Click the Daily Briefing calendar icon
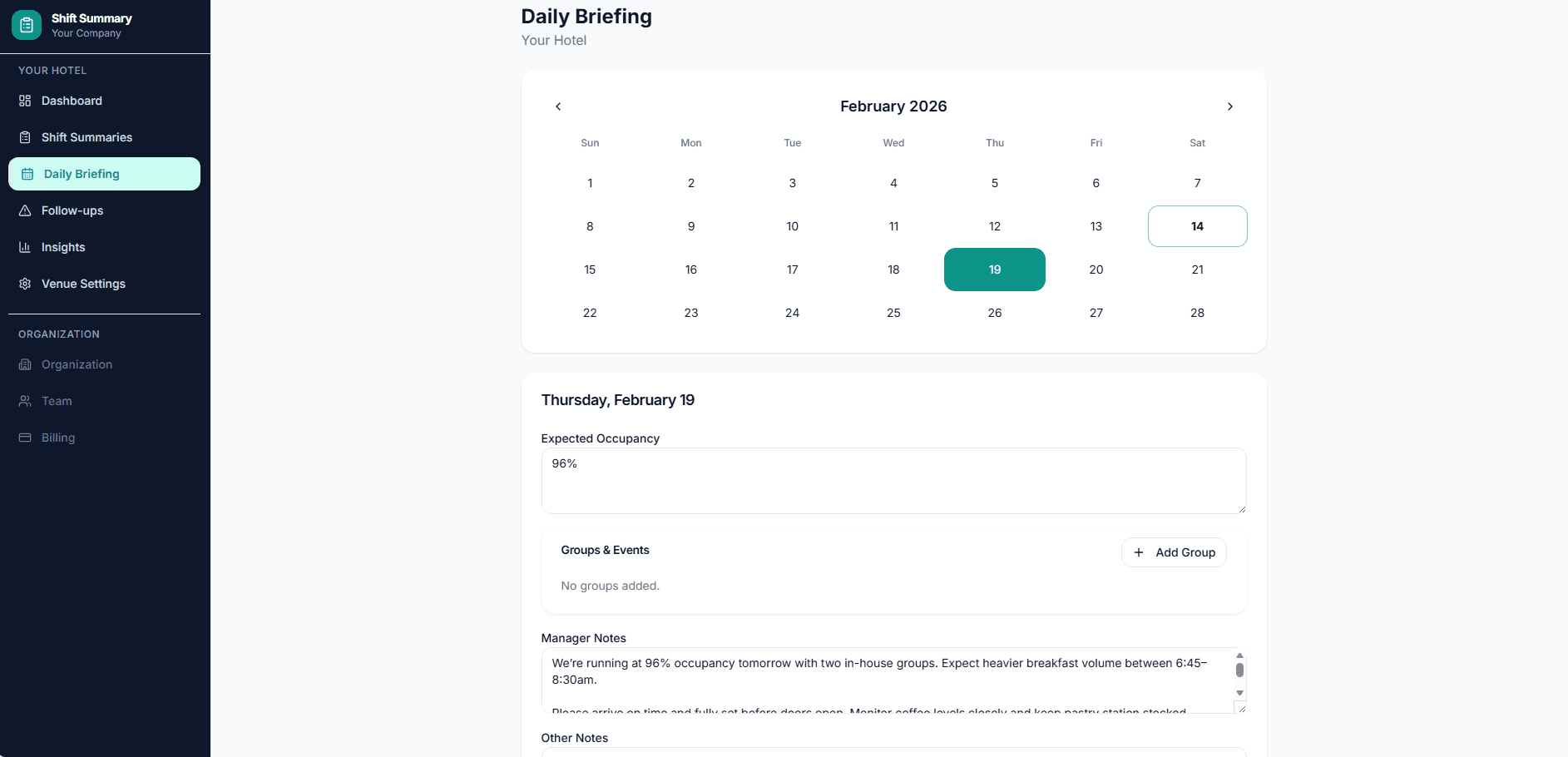The image size is (1568, 757). click(x=26, y=174)
